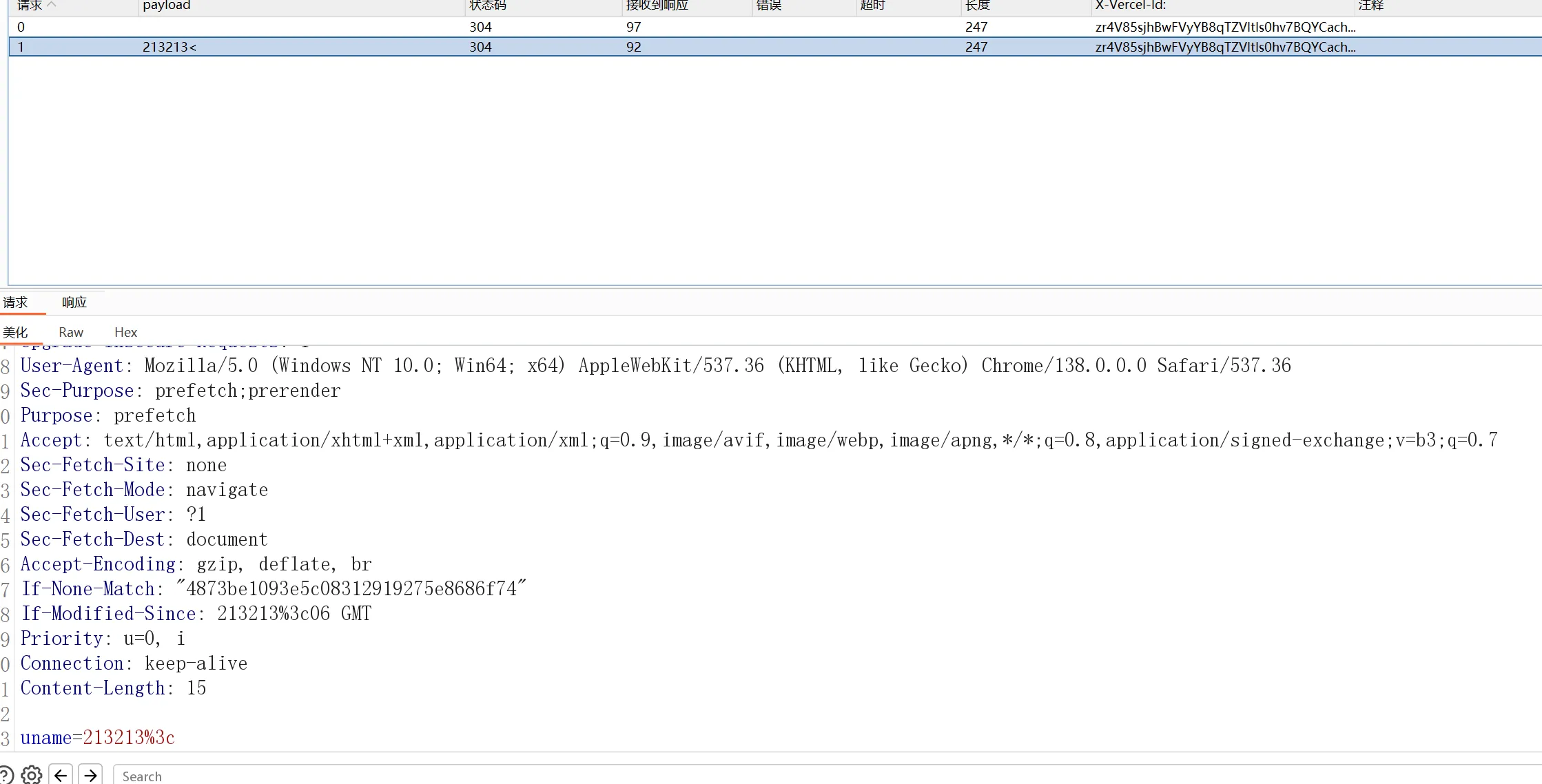1542x784 pixels.
Task: Switch to the 请求 tab
Action: click(x=15, y=302)
